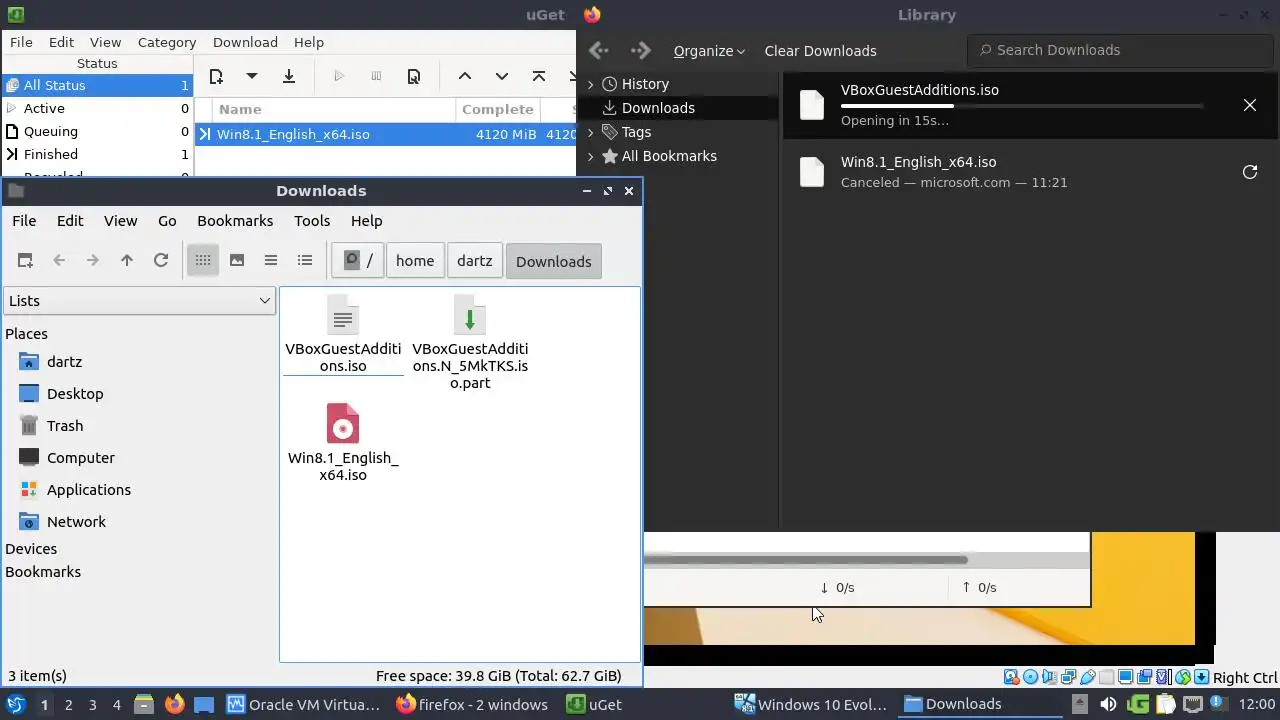Screen dimensions: 1280x720
Task: Sort uGet list by Complete column header
Action: (498, 109)
